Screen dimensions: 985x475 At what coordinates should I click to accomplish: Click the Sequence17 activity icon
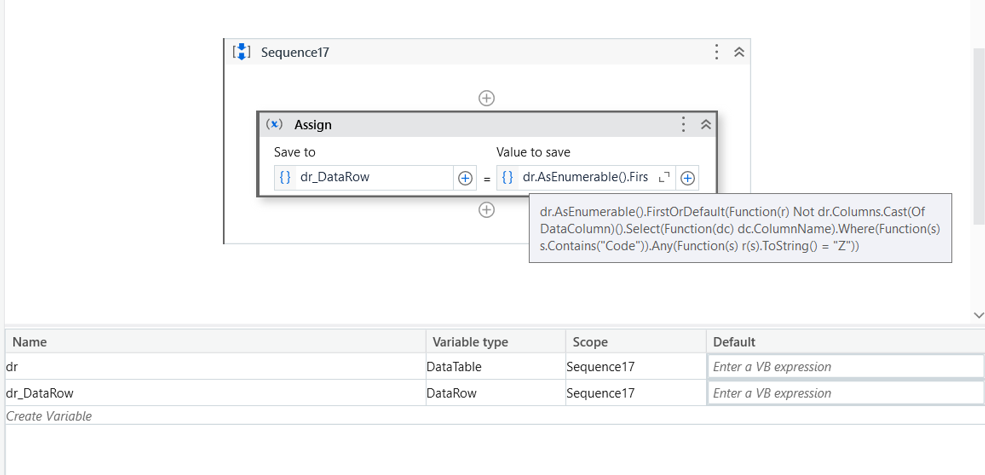coord(241,52)
